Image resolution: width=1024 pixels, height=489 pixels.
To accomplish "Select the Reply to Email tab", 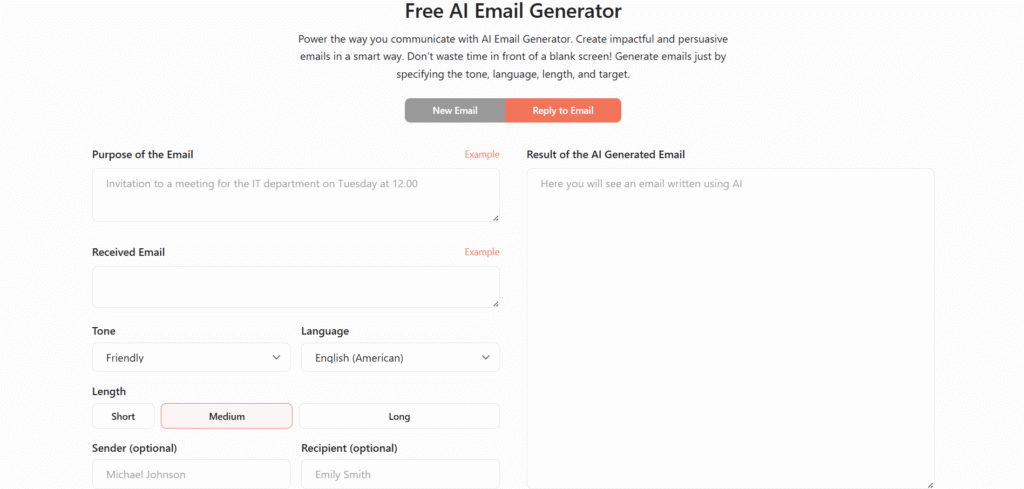I will 563,110.
